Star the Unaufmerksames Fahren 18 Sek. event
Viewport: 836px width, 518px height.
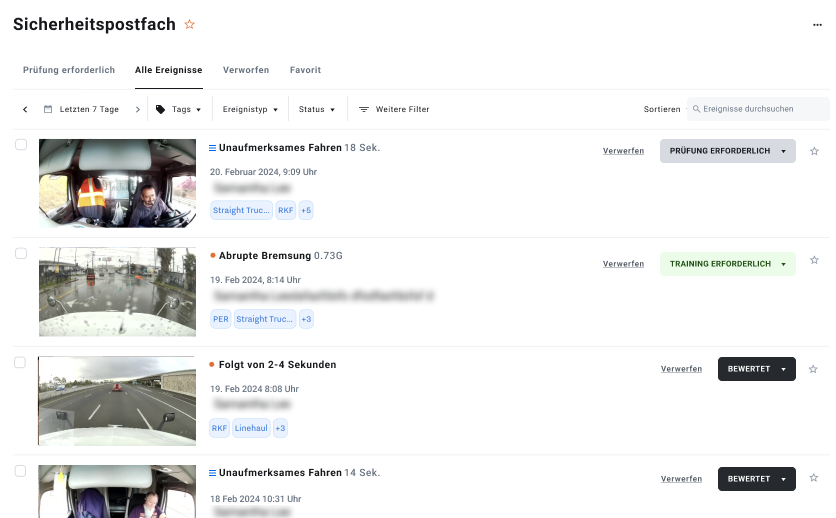click(814, 151)
